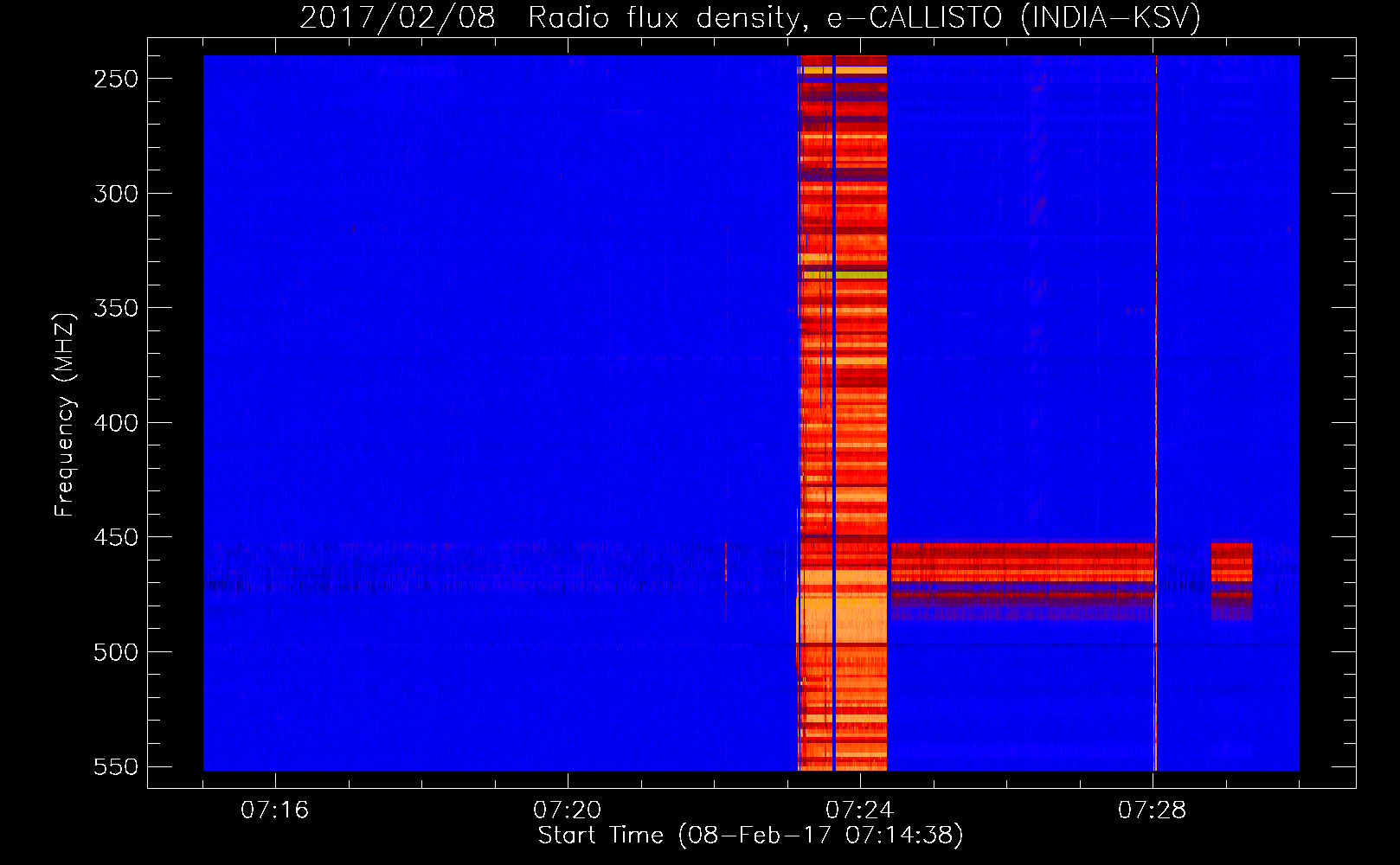Click the 'Start Time (08-Feb-17 07:14:38)' label

click(750, 836)
